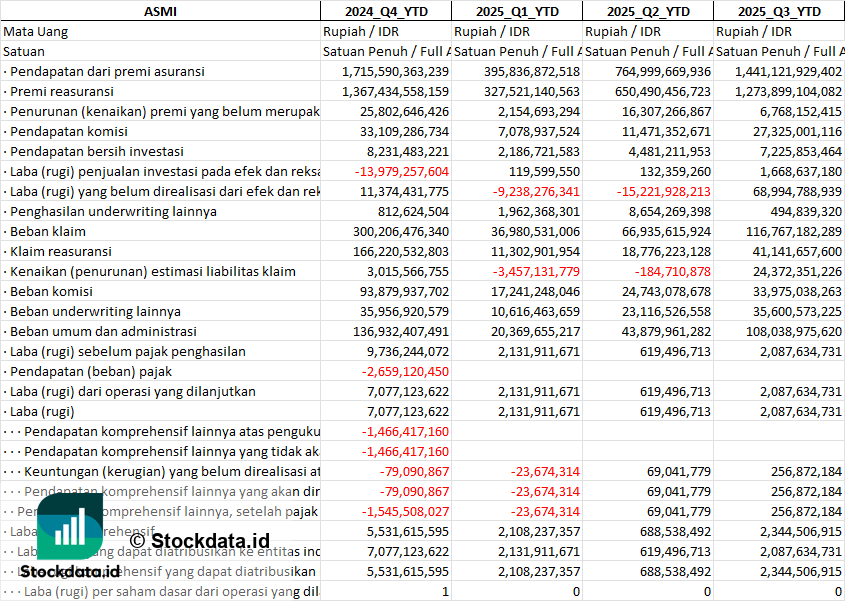Click the Beban umum dan administrasi label
This screenshot has height=601, width=845.
tap(105, 331)
